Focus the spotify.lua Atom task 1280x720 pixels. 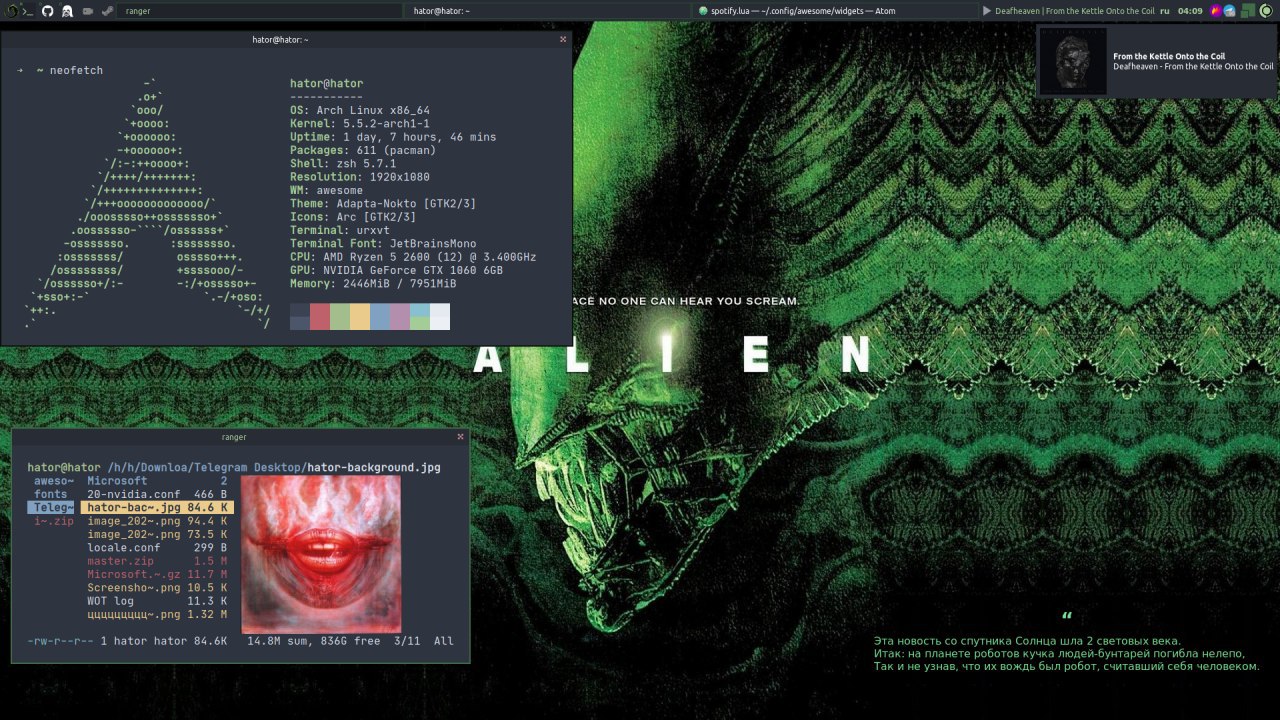point(836,11)
